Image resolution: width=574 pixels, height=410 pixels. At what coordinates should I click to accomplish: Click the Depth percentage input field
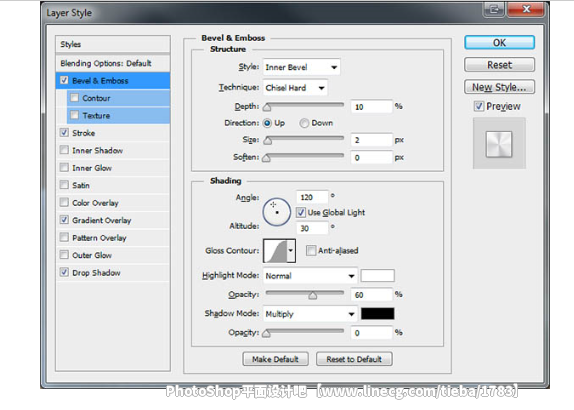pos(371,107)
